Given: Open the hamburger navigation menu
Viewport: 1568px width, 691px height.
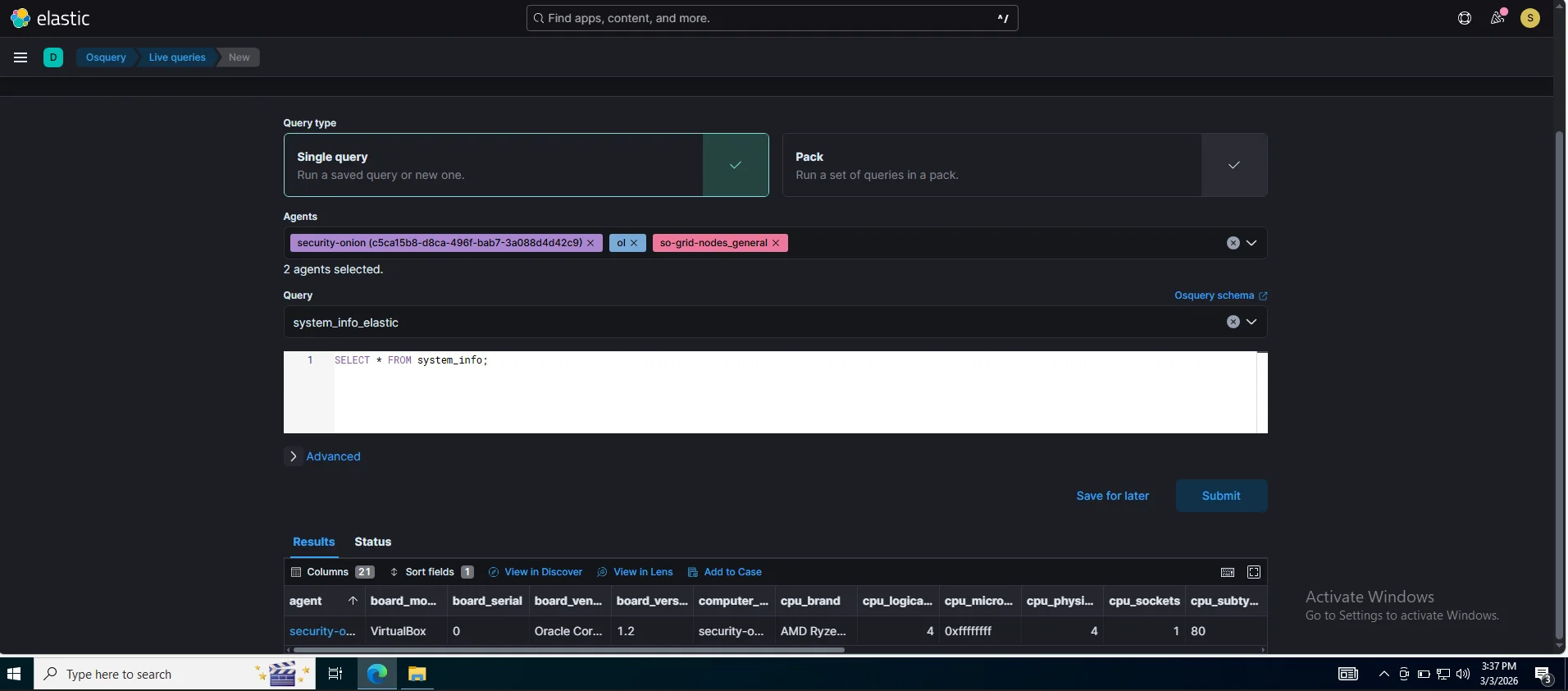Looking at the screenshot, I should tap(21, 57).
